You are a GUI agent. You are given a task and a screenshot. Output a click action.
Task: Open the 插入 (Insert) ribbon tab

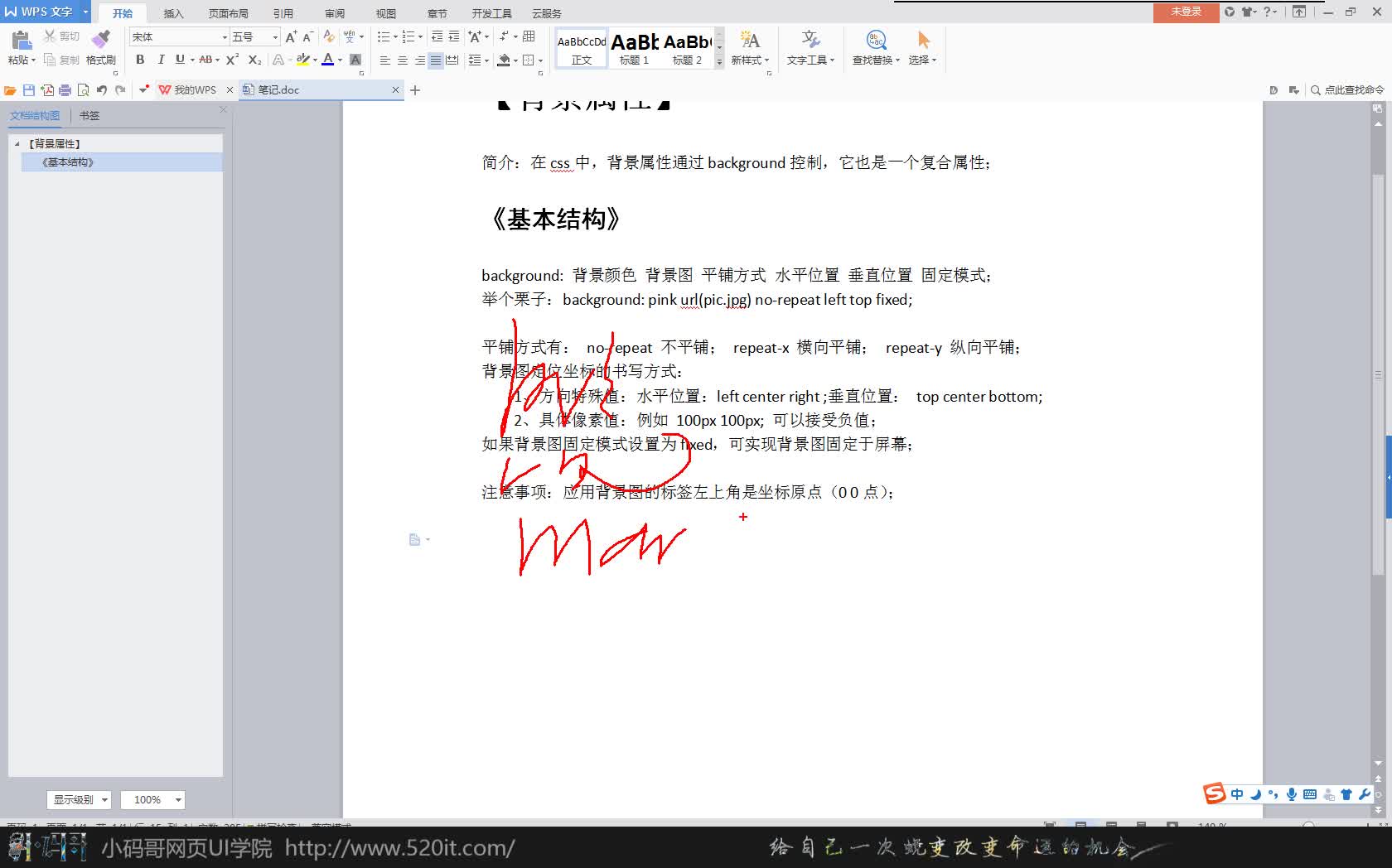[x=173, y=13]
